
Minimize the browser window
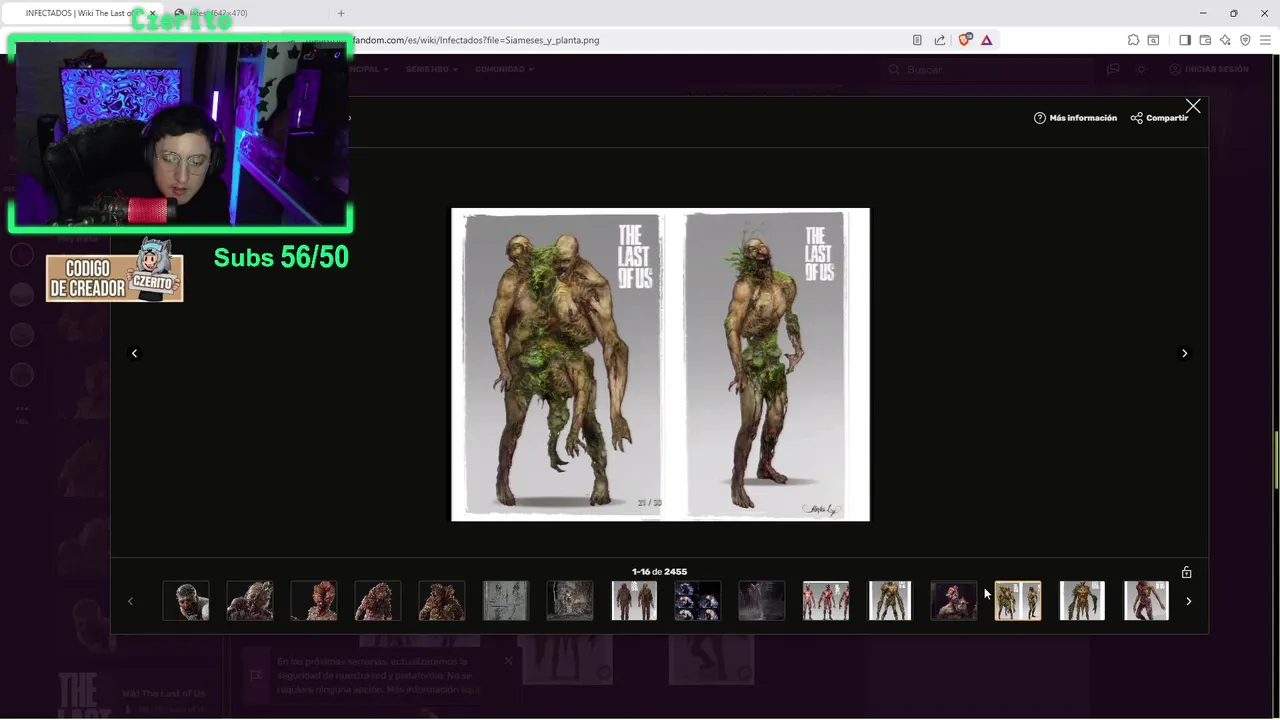(x=1202, y=13)
